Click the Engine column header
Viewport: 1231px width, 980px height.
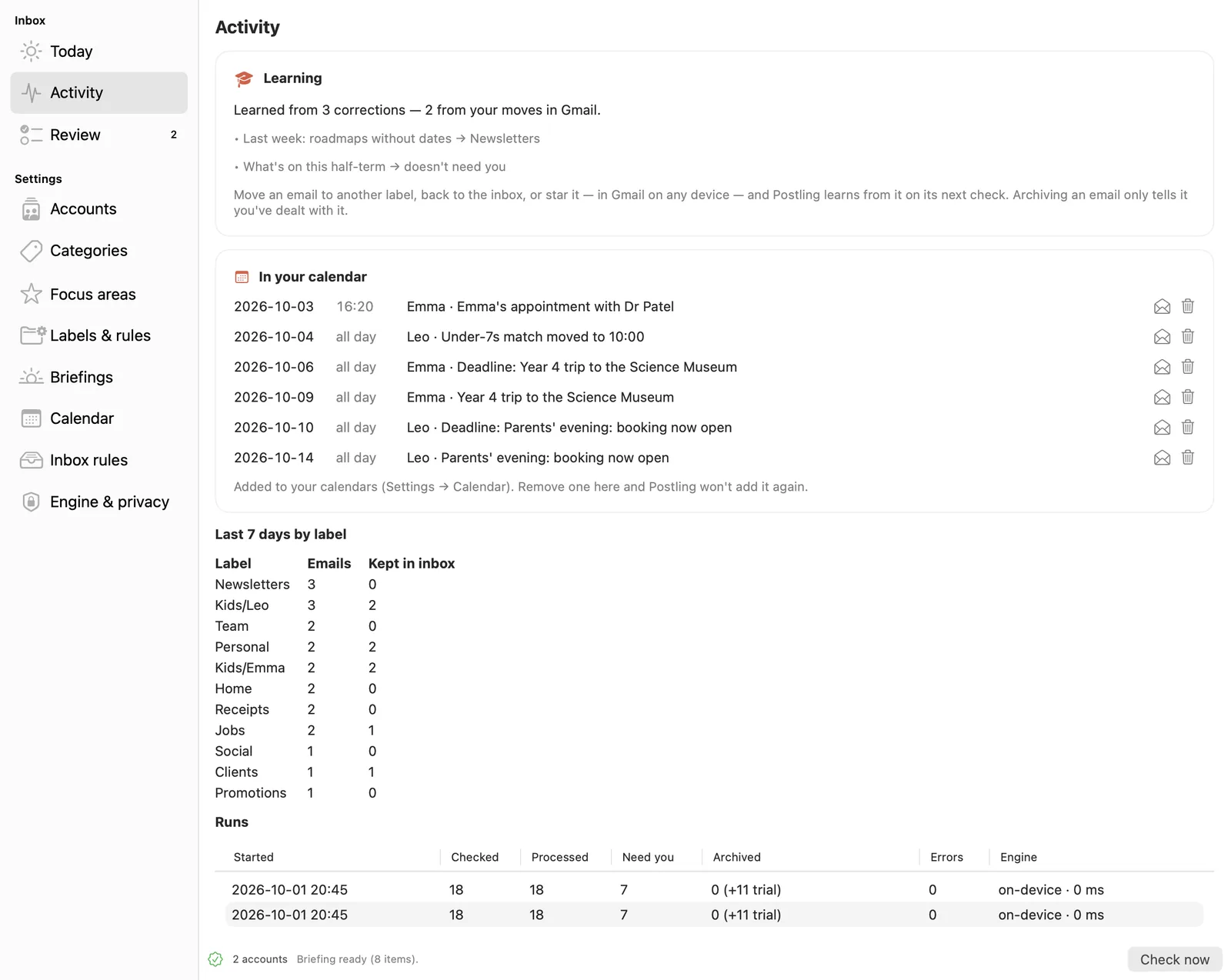click(x=1018, y=857)
